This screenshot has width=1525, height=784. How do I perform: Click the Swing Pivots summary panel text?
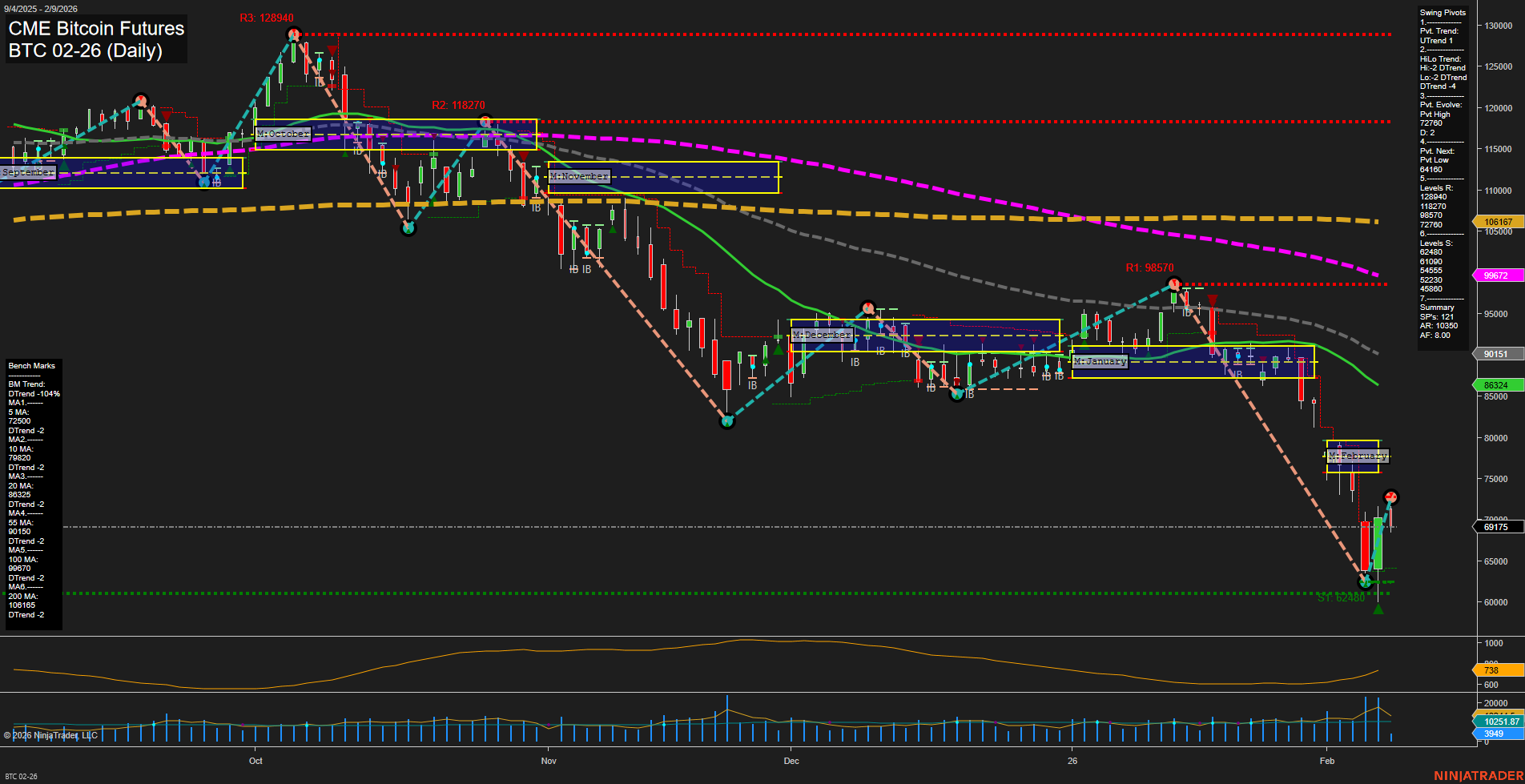(x=1443, y=12)
